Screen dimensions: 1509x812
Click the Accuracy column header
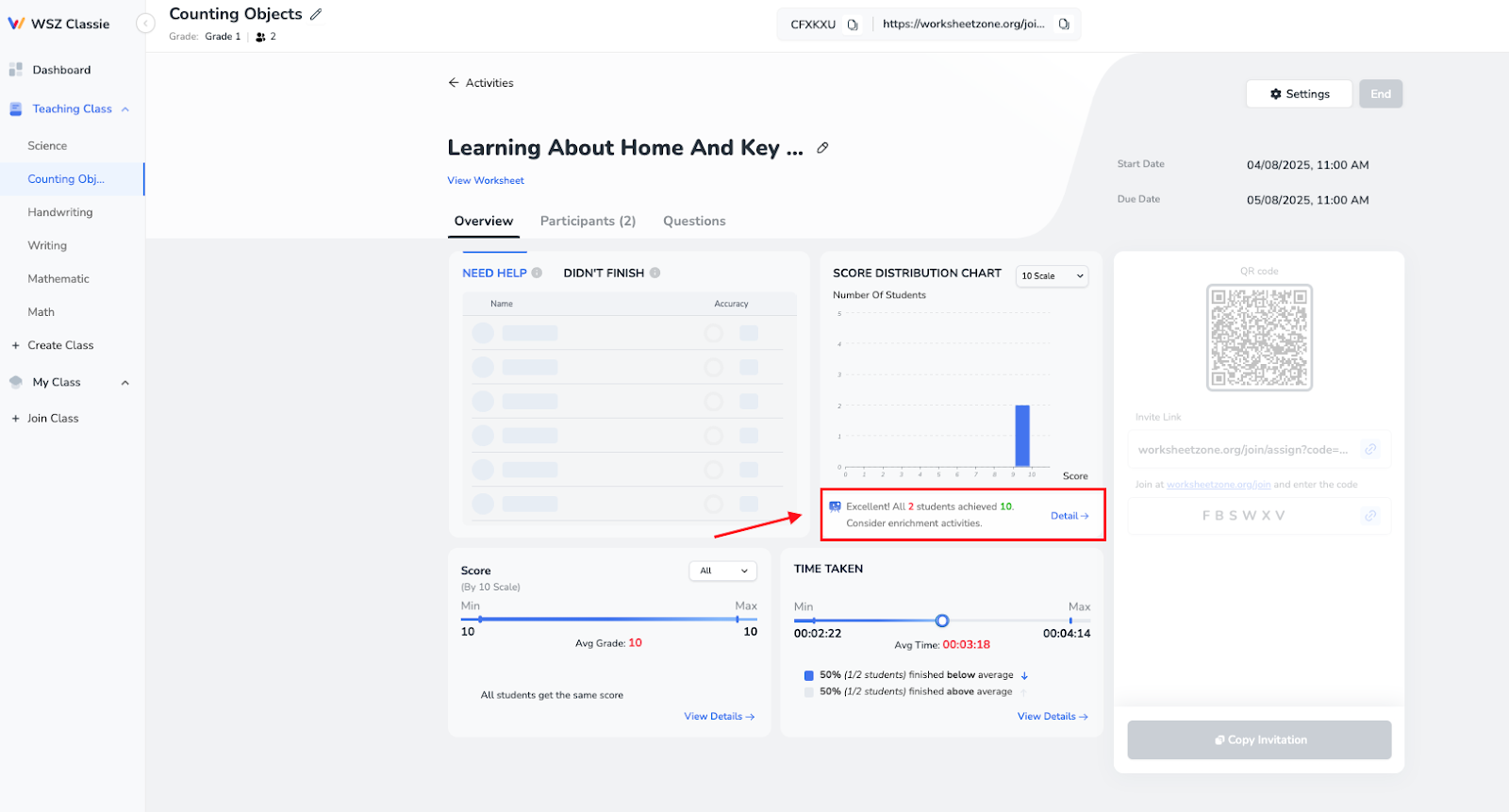[731, 304]
